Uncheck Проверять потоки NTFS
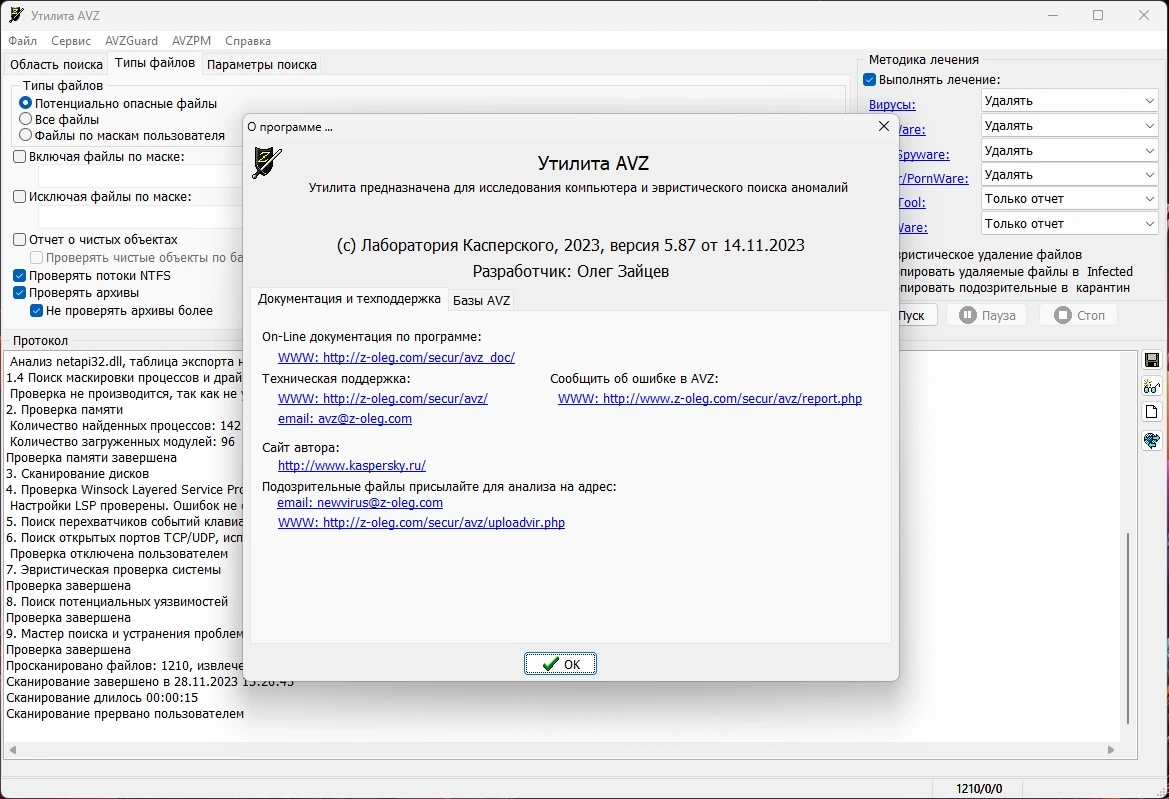This screenshot has width=1169, height=799. coord(20,275)
